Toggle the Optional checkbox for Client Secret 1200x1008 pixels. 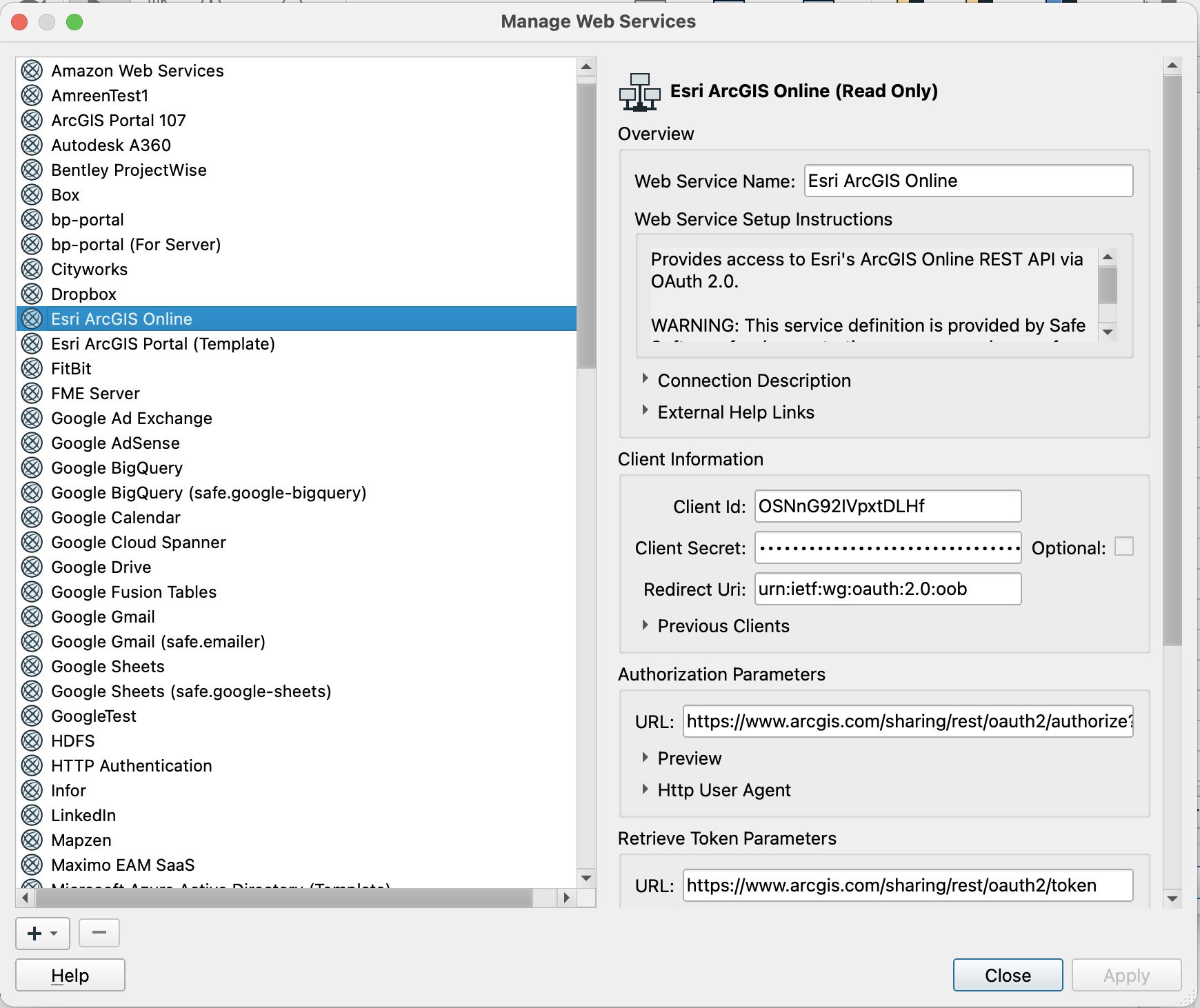click(1124, 547)
